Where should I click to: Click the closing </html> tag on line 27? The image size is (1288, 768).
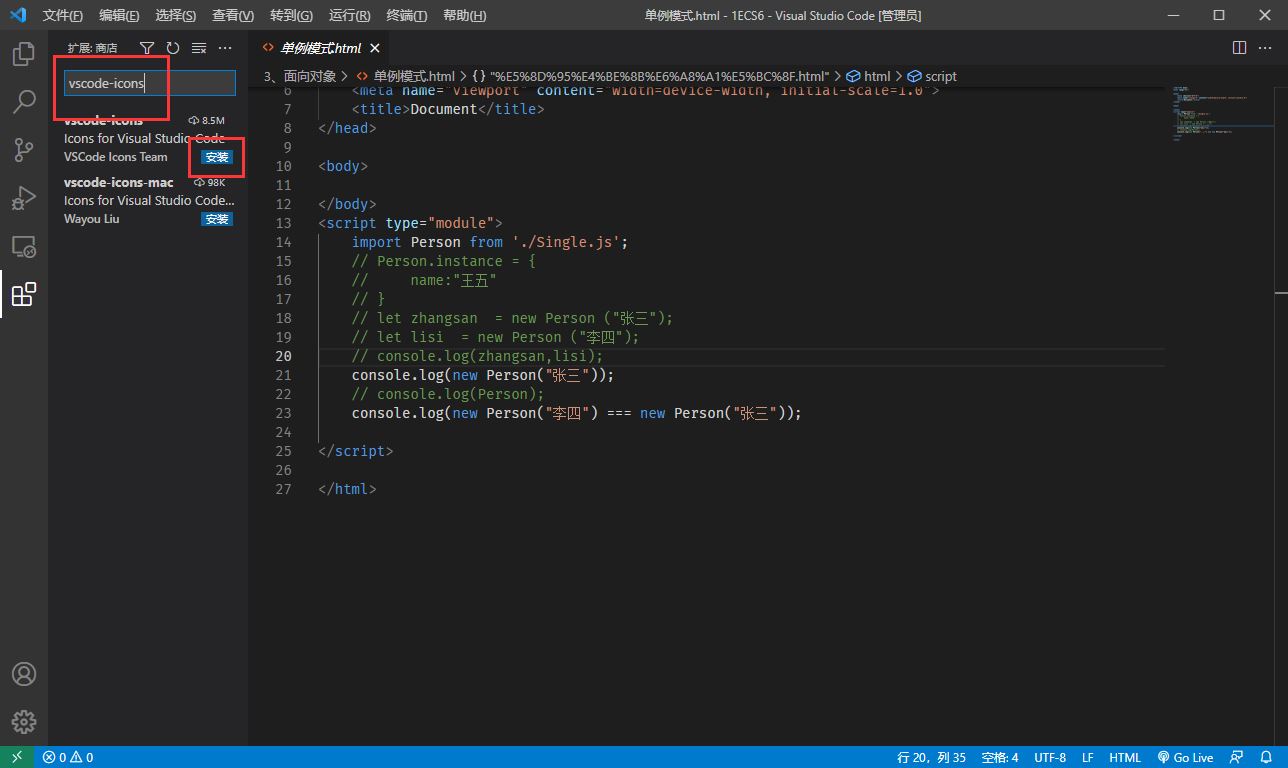coord(348,489)
